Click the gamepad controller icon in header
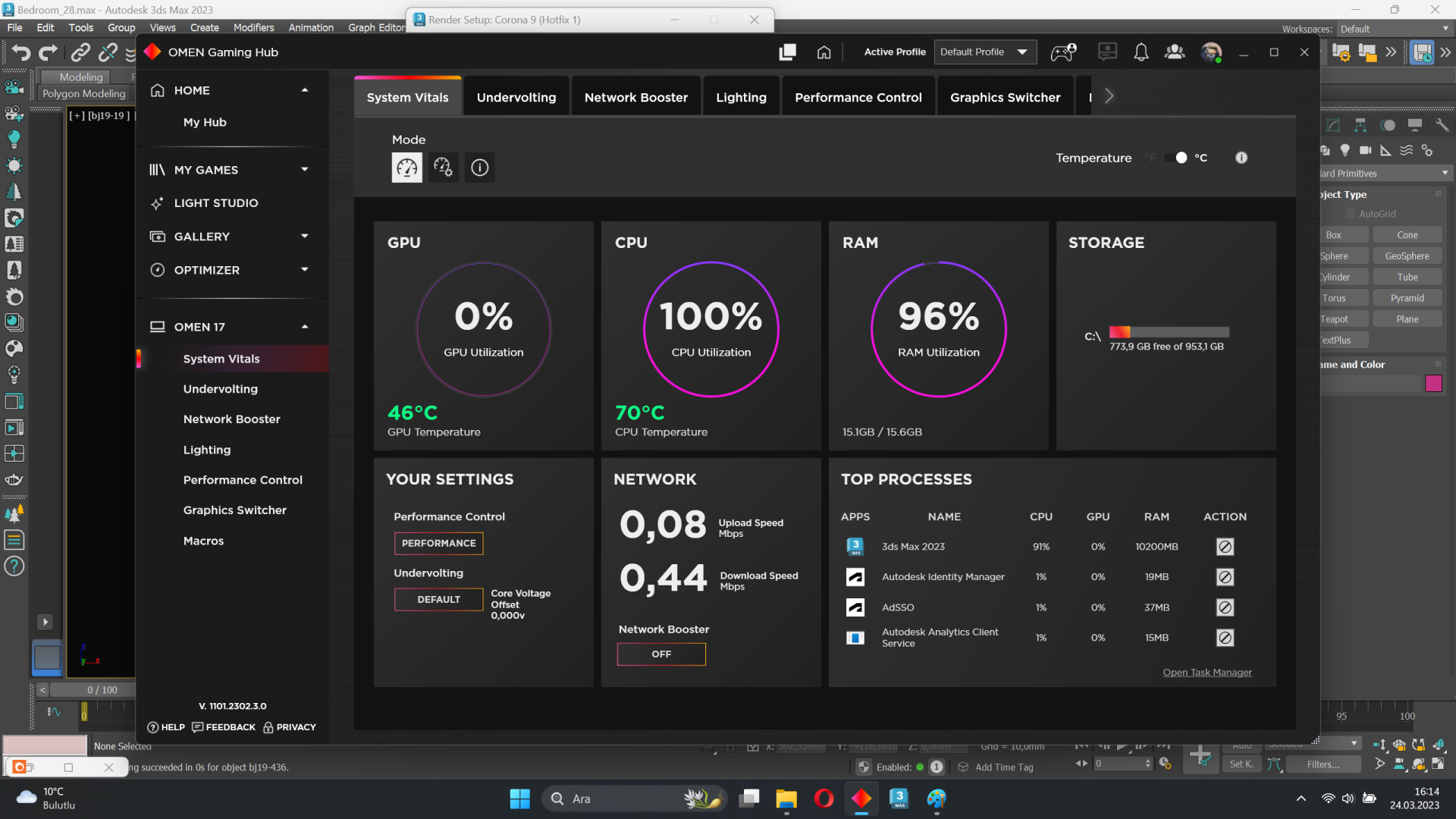Image resolution: width=1456 pixels, height=819 pixels. tap(1063, 52)
